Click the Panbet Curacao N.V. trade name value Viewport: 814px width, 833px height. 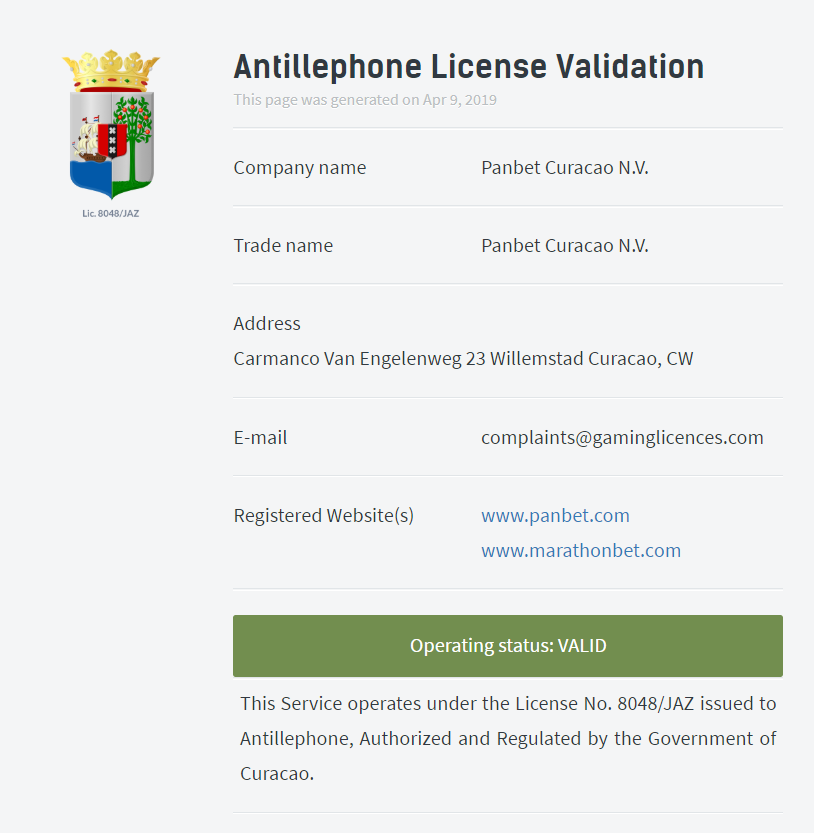tap(565, 245)
